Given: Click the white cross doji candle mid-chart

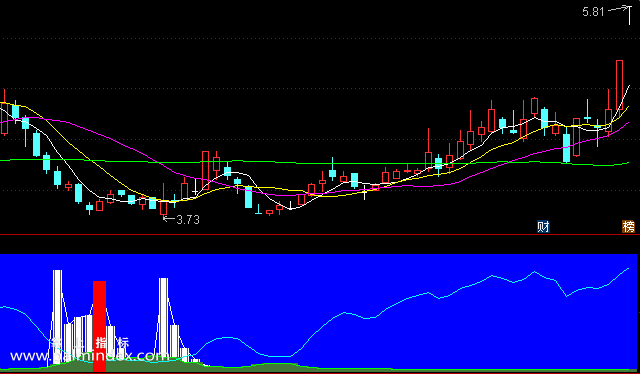Looking at the screenshot, I should 364,192.
